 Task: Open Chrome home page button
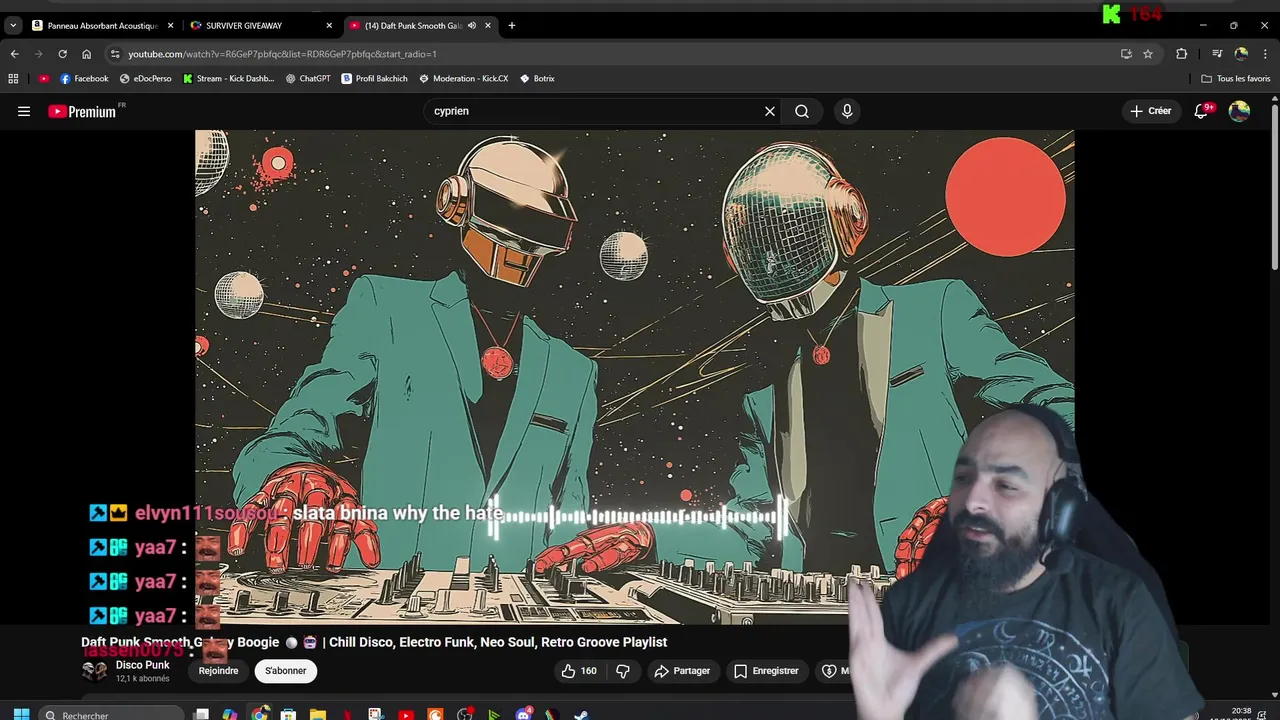(86, 54)
